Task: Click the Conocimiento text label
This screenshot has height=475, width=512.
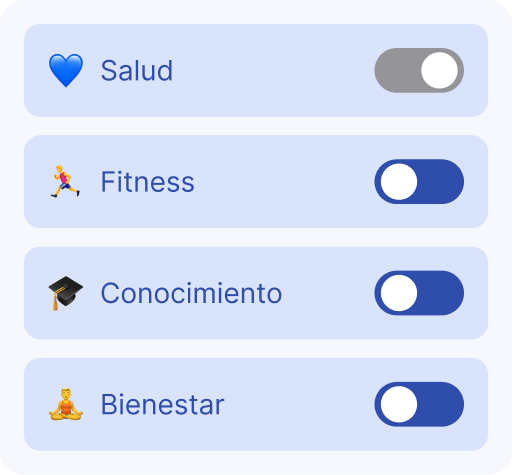Action: click(191, 293)
